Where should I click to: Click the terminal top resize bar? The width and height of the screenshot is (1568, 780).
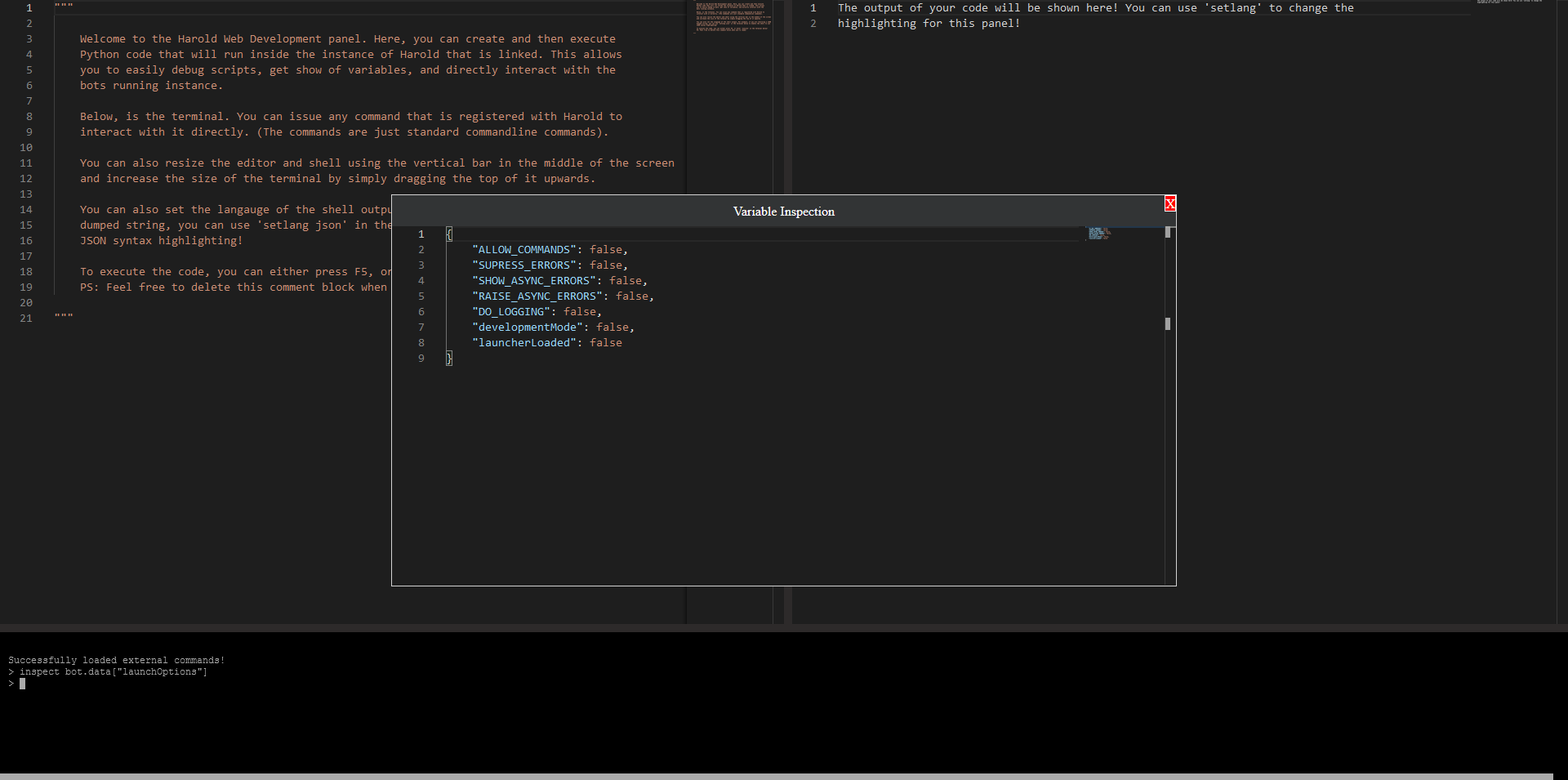tap(784, 628)
